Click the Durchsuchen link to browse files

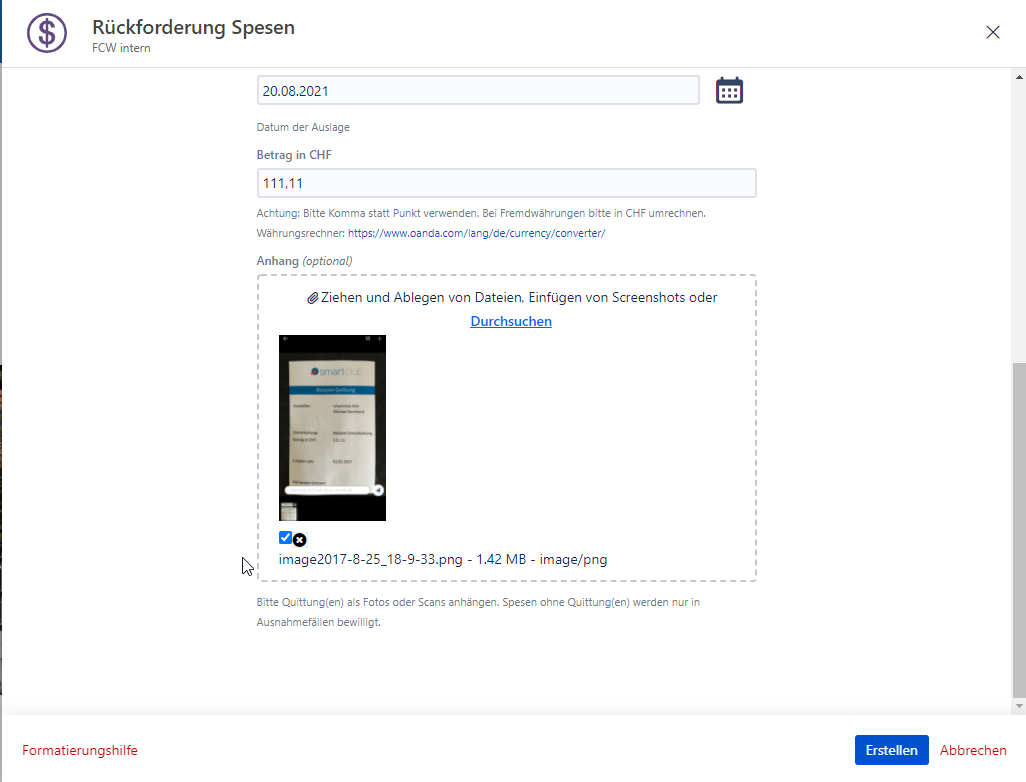click(x=511, y=321)
